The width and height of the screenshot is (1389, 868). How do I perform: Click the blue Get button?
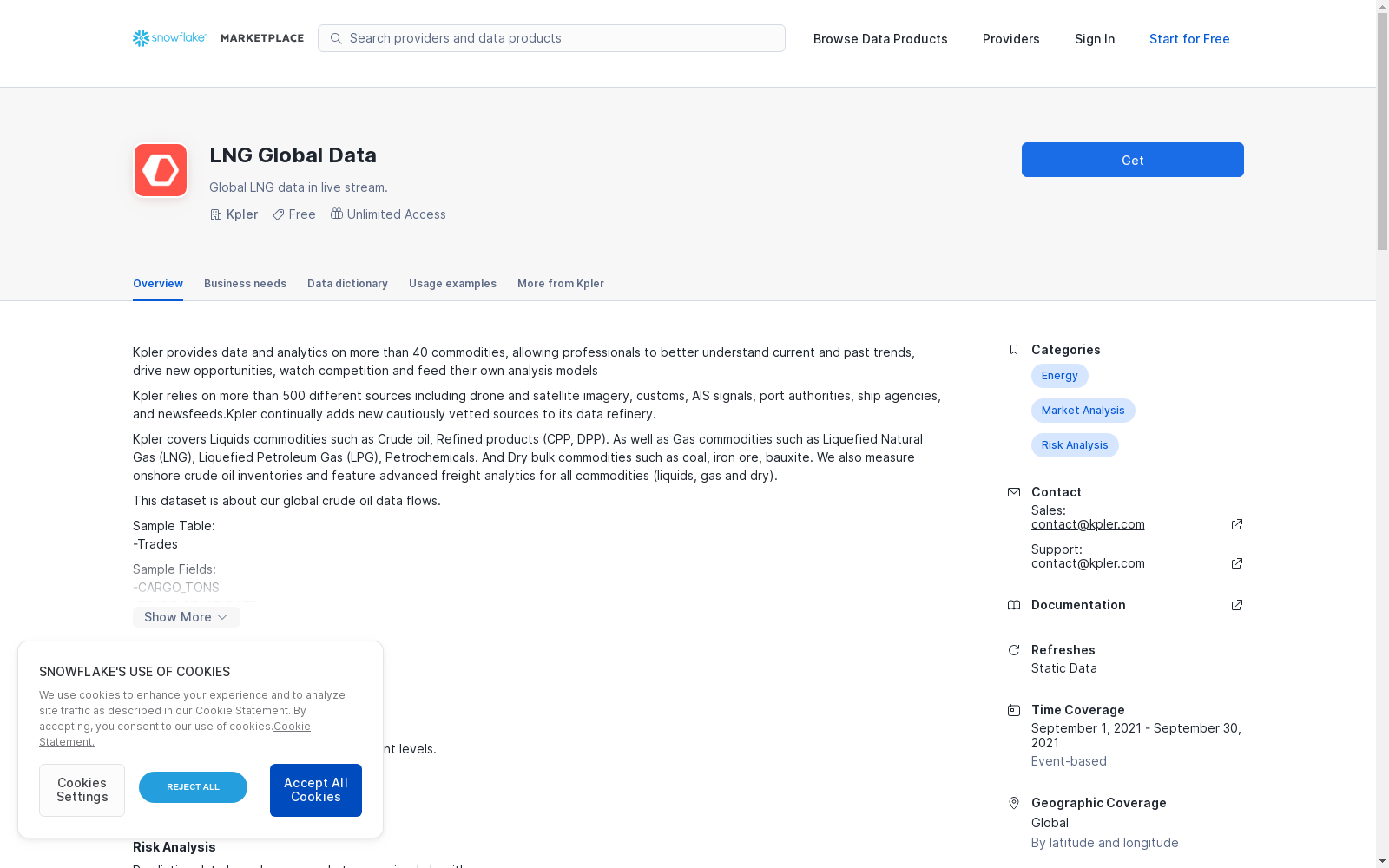pos(1133,160)
